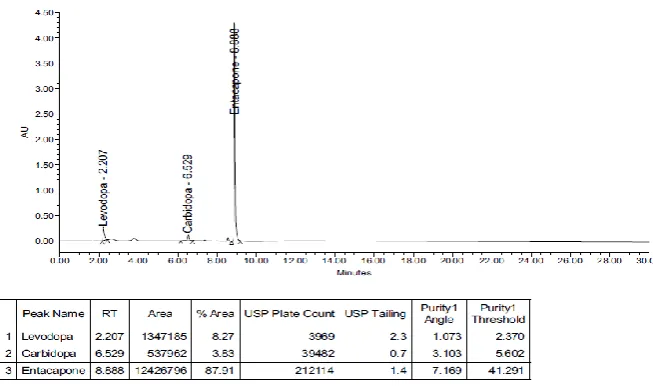Select the 'Minutes' x-axis title
Image resolution: width=653 pixels, height=386 pixels.
click(x=354, y=273)
